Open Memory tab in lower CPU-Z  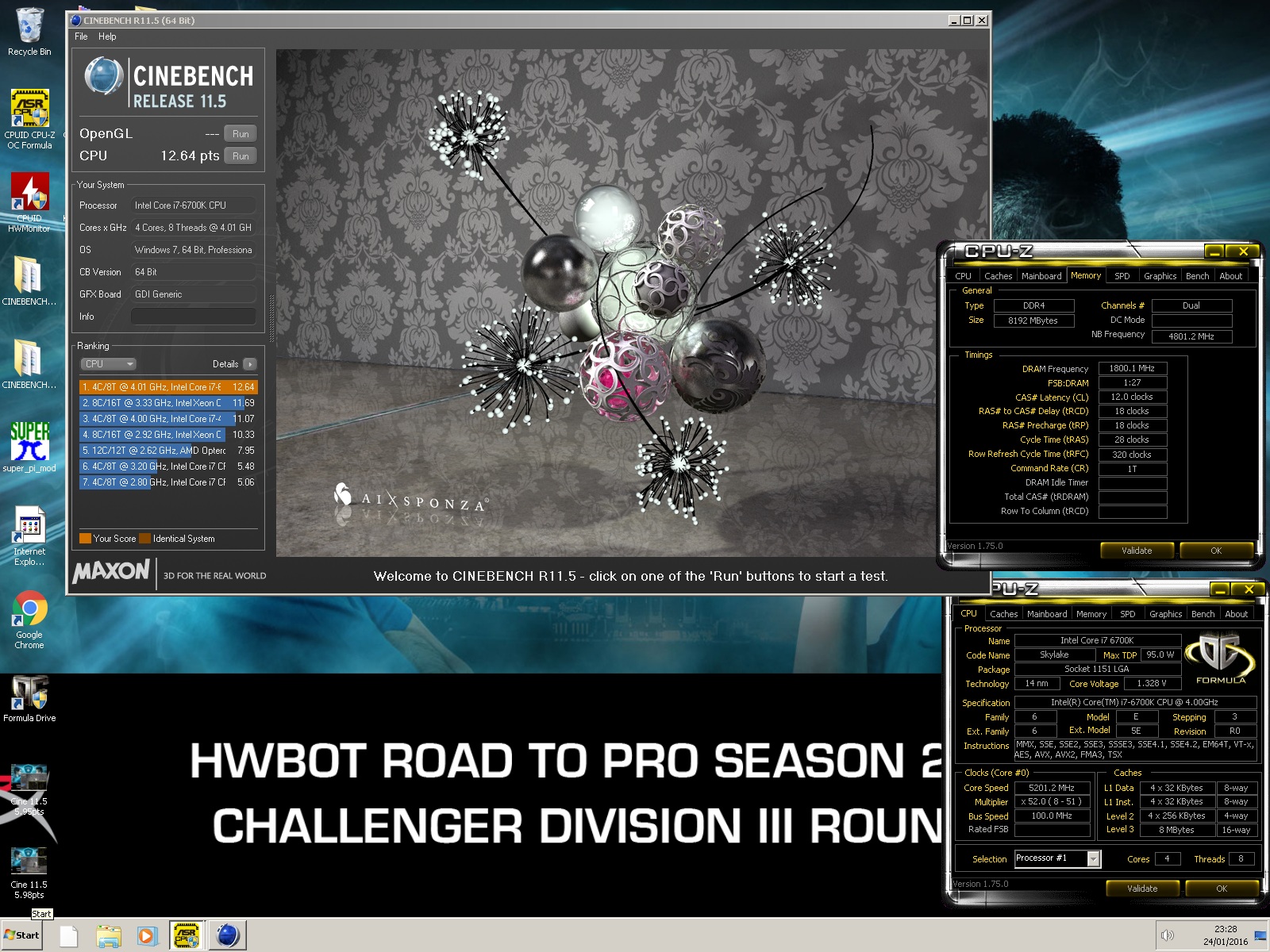coord(1091,614)
